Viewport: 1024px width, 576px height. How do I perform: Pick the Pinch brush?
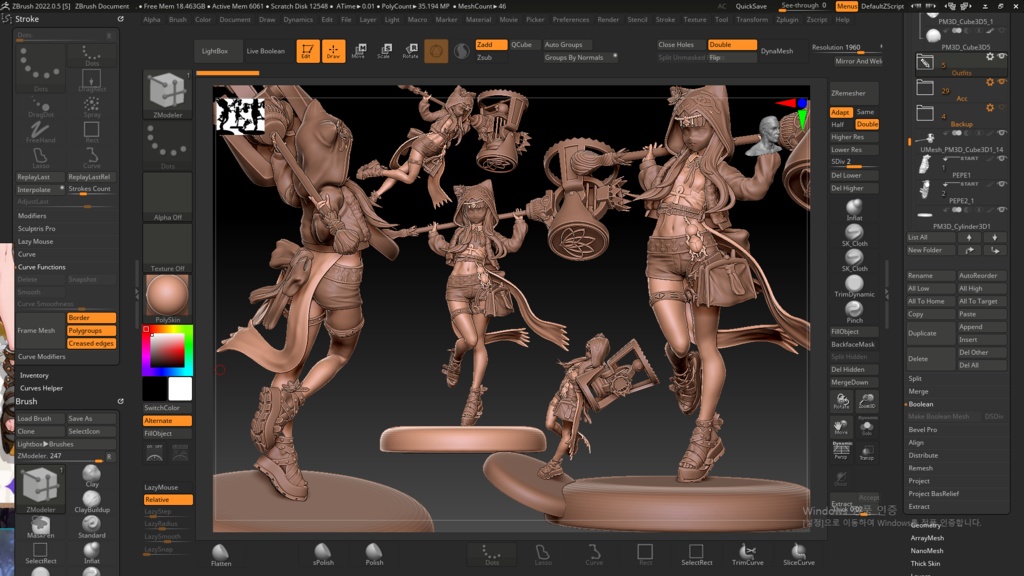pos(854,312)
